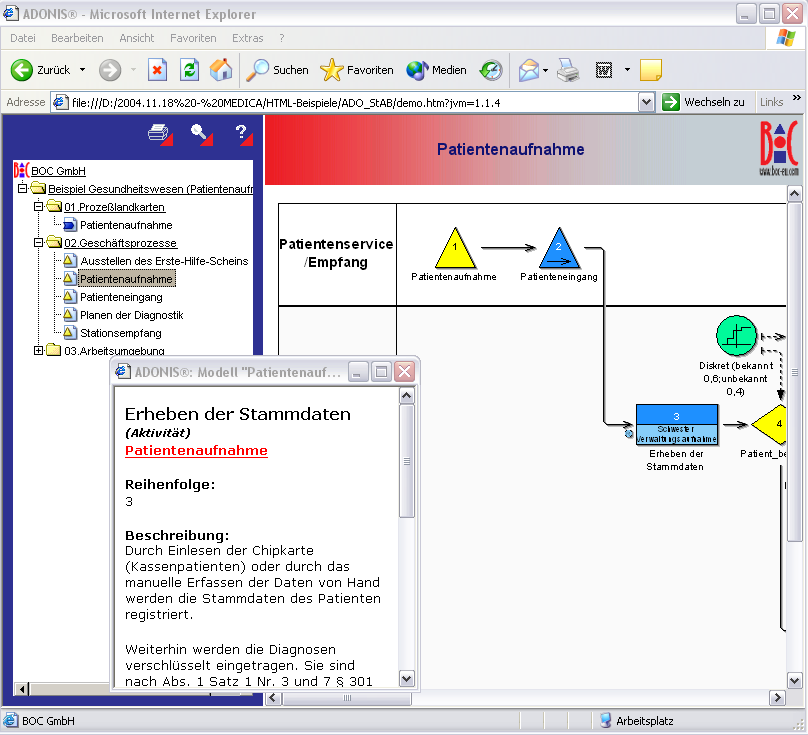808x735 pixels.
Task: Click diagram vertical scrollbar down arrow
Action: pyautogui.click(x=795, y=681)
